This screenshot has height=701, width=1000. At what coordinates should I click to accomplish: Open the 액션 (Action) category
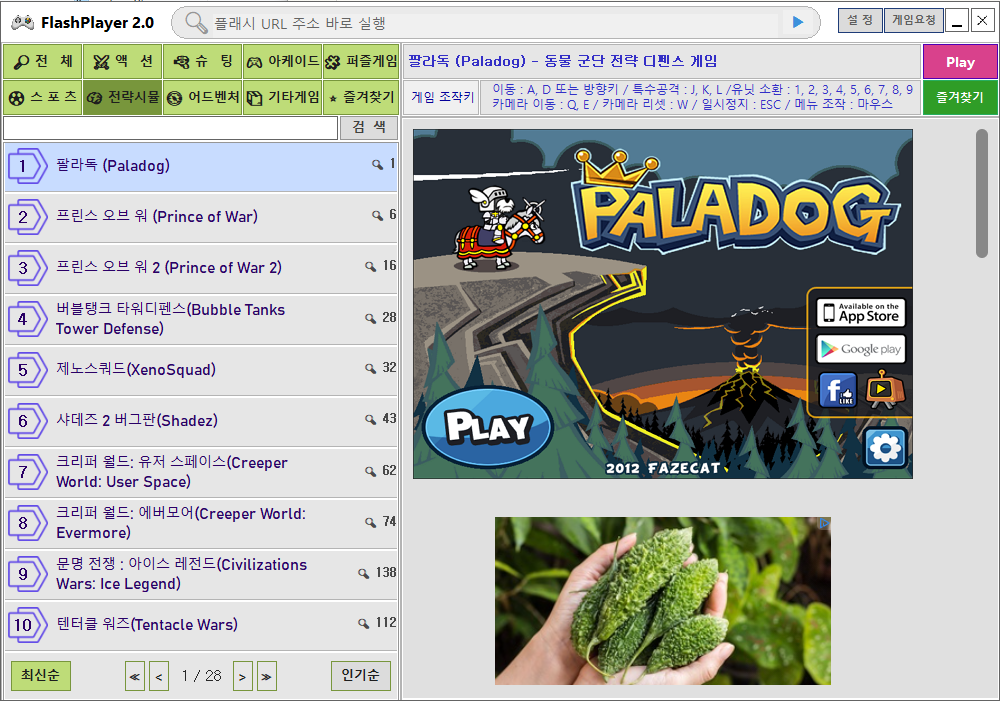click(122, 62)
